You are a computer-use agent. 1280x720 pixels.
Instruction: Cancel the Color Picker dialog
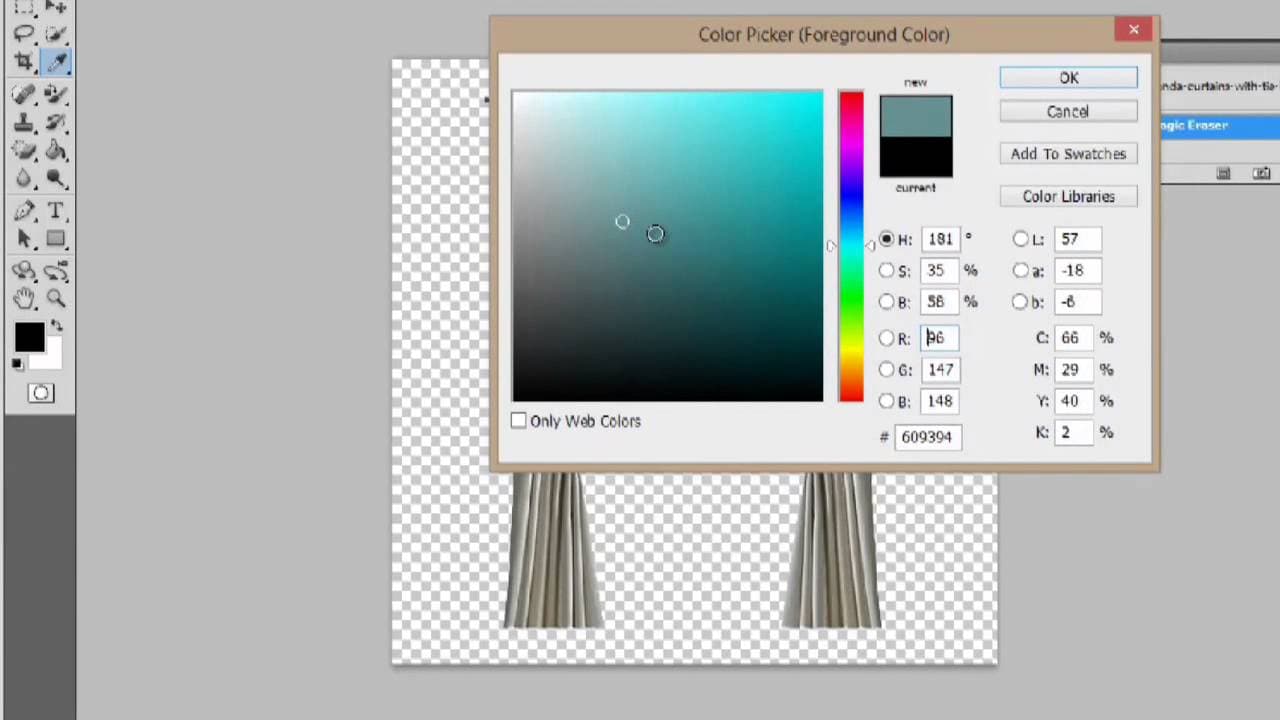click(1068, 112)
